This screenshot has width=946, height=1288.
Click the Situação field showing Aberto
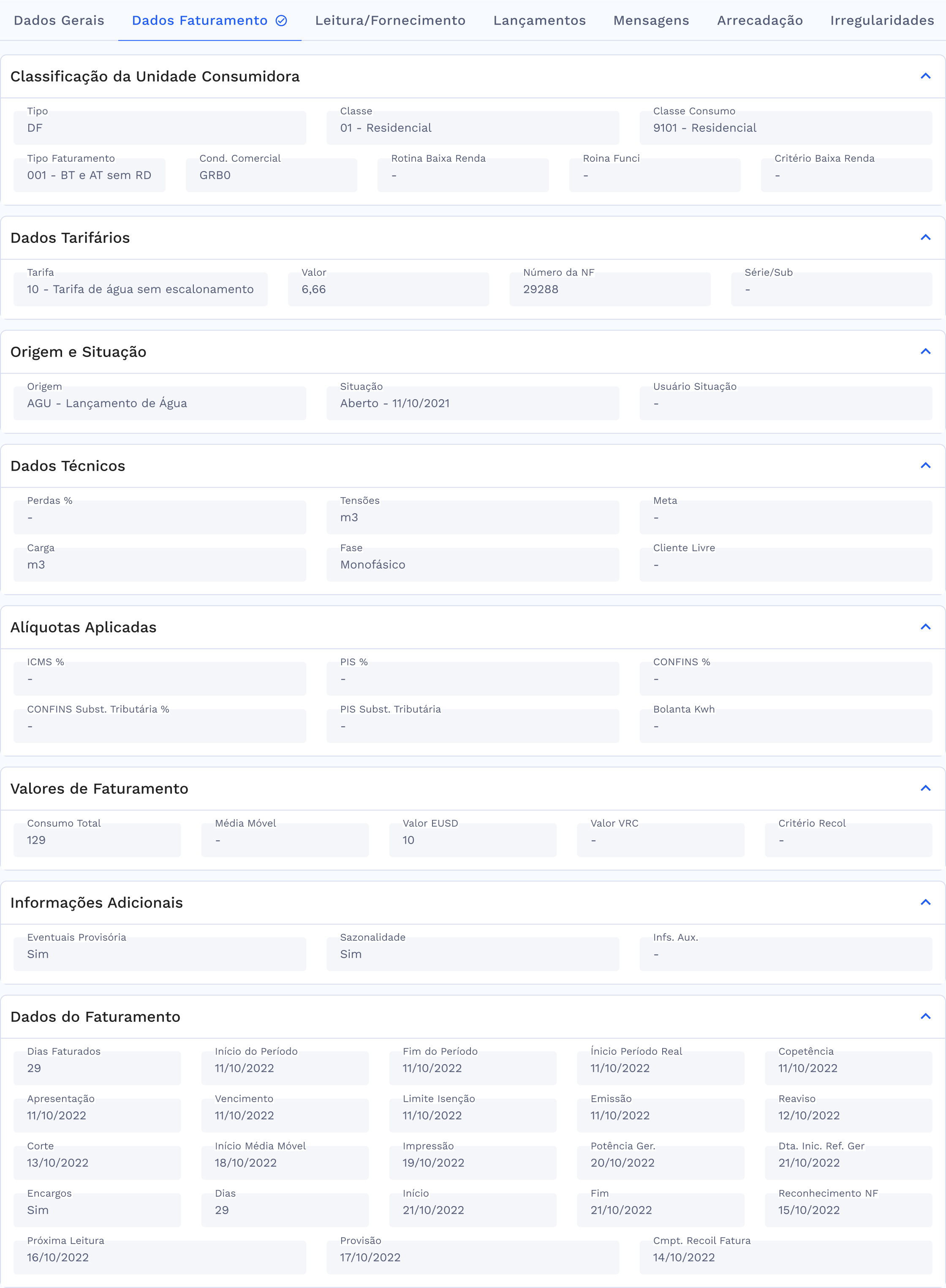pos(472,403)
